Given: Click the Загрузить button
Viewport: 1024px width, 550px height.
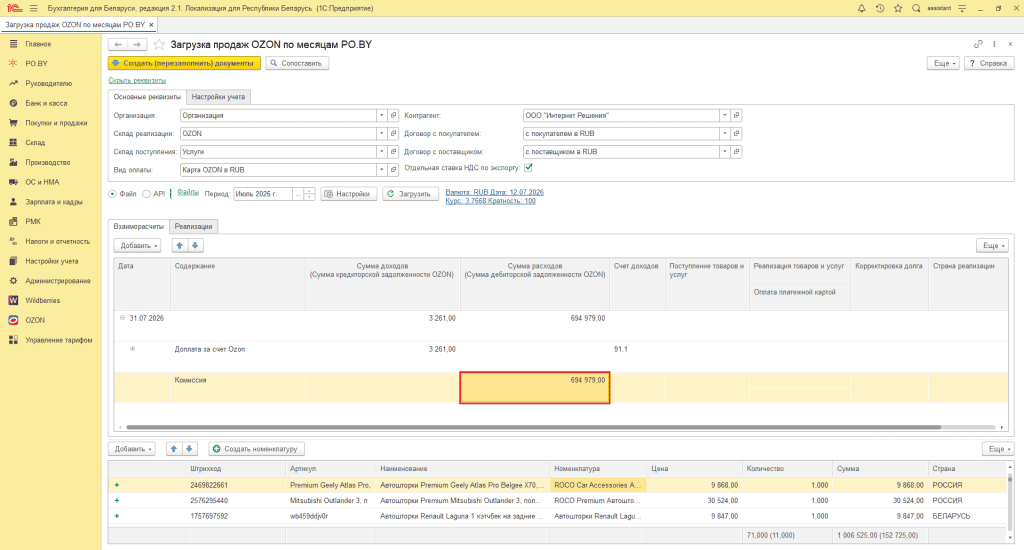Looking at the screenshot, I should click(x=409, y=194).
